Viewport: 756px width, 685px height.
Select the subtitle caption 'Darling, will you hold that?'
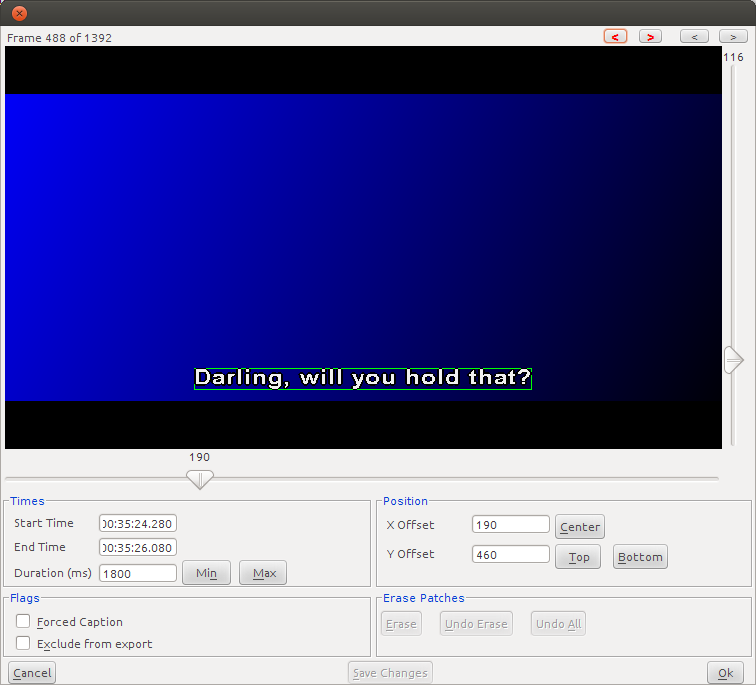click(x=363, y=378)
